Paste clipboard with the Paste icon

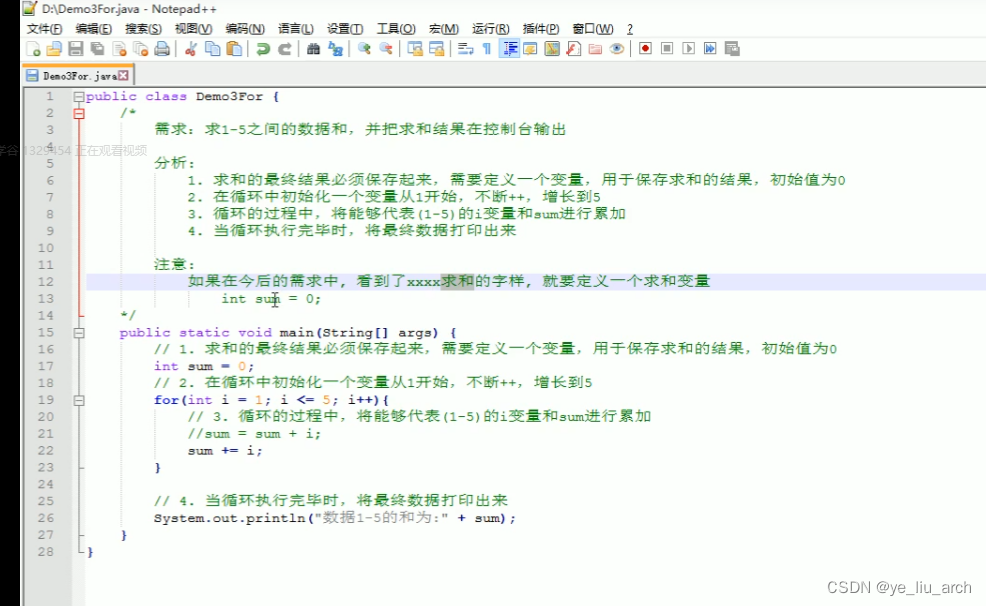234,49
